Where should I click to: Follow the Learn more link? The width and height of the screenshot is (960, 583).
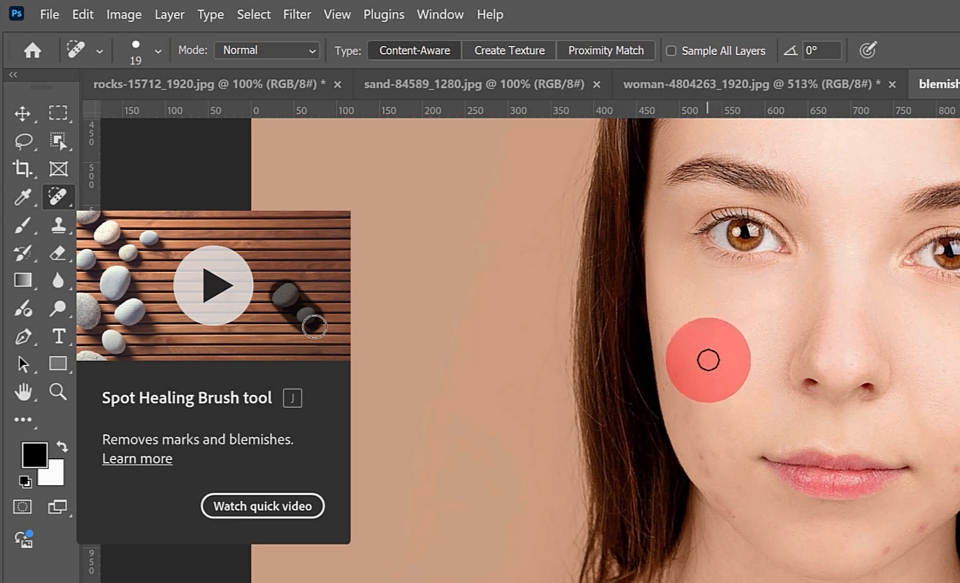click(x=137, y=459)
